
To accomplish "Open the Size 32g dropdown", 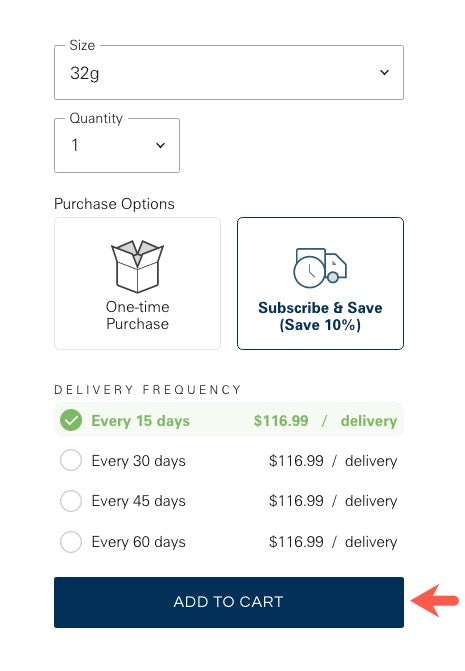I will tap(229, 72).
